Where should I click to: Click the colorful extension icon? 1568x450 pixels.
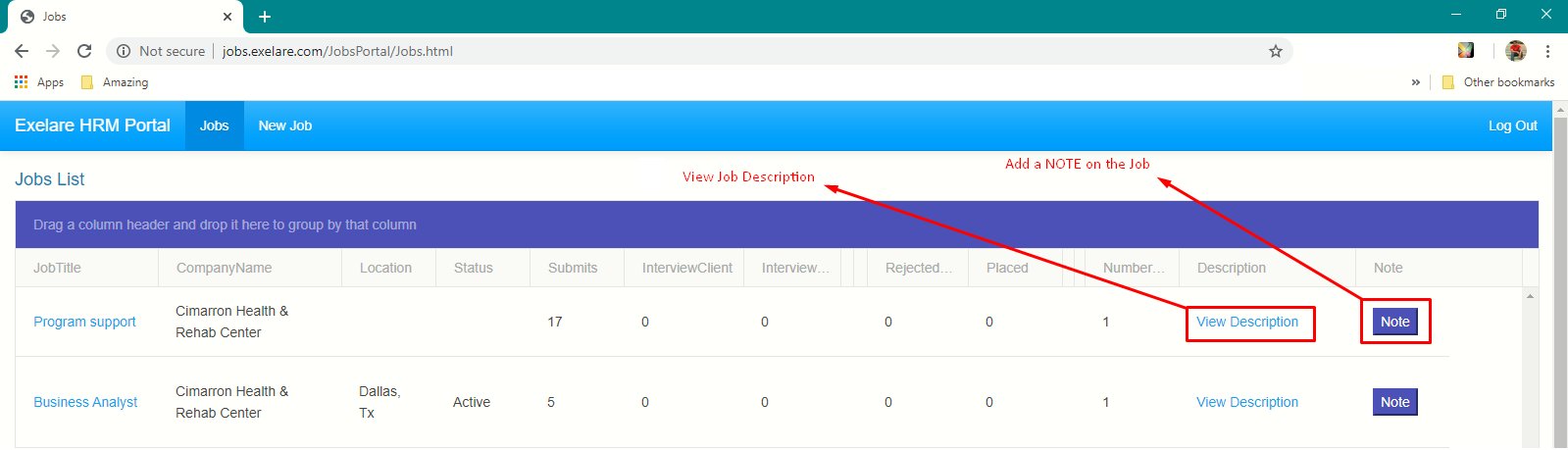1466,50
